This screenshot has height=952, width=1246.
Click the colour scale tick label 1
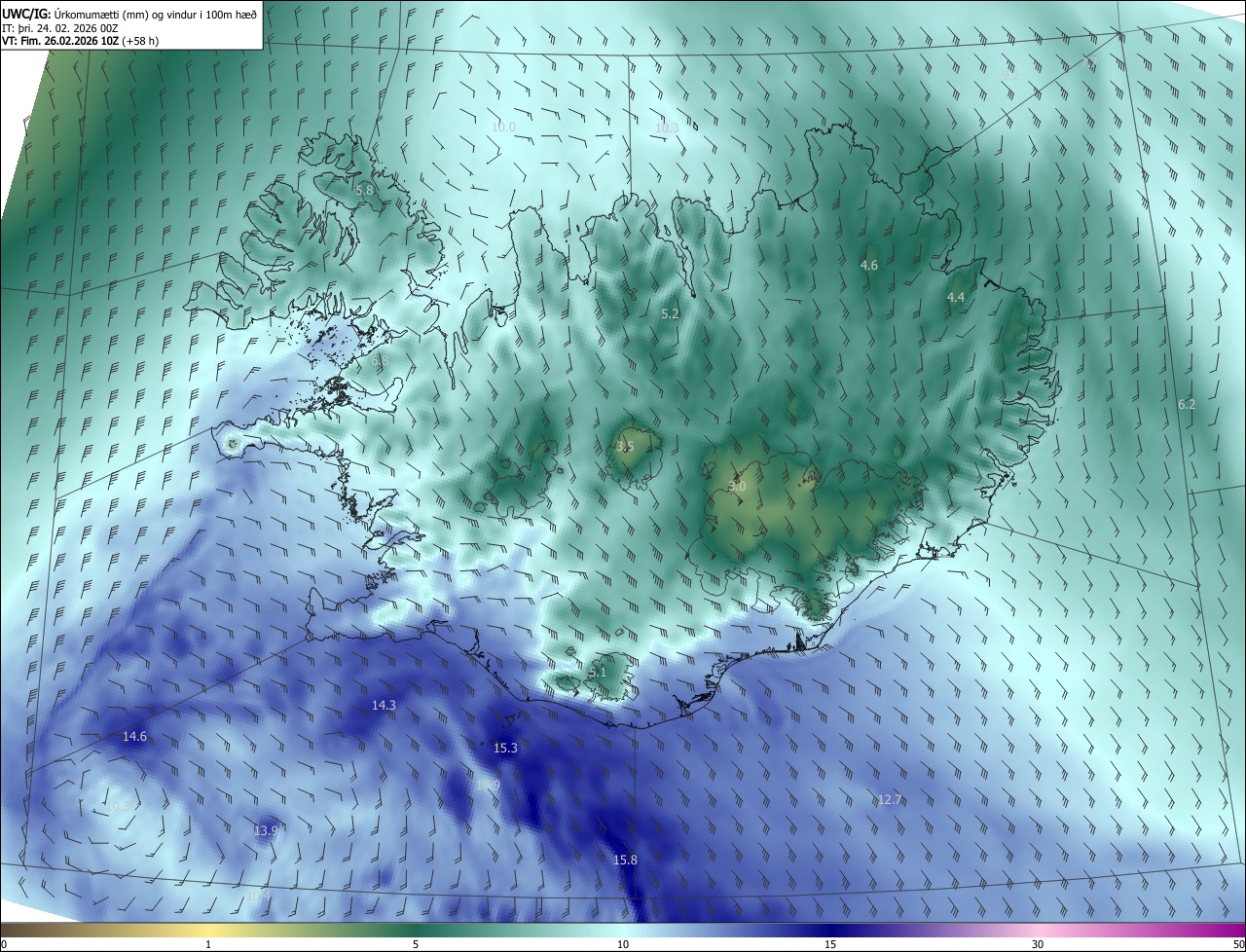[208, 945]
